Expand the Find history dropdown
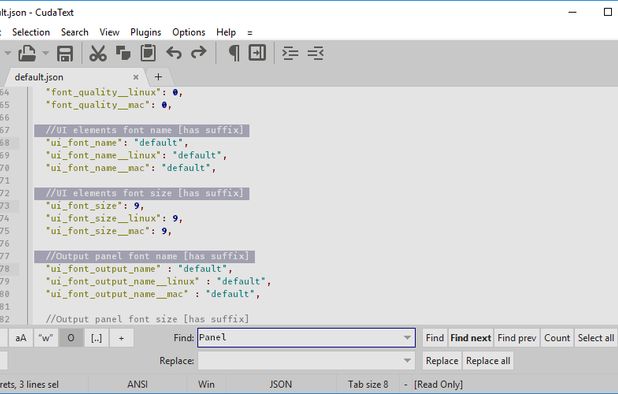Viewport: 618px width, 394px height. [407, 338]
